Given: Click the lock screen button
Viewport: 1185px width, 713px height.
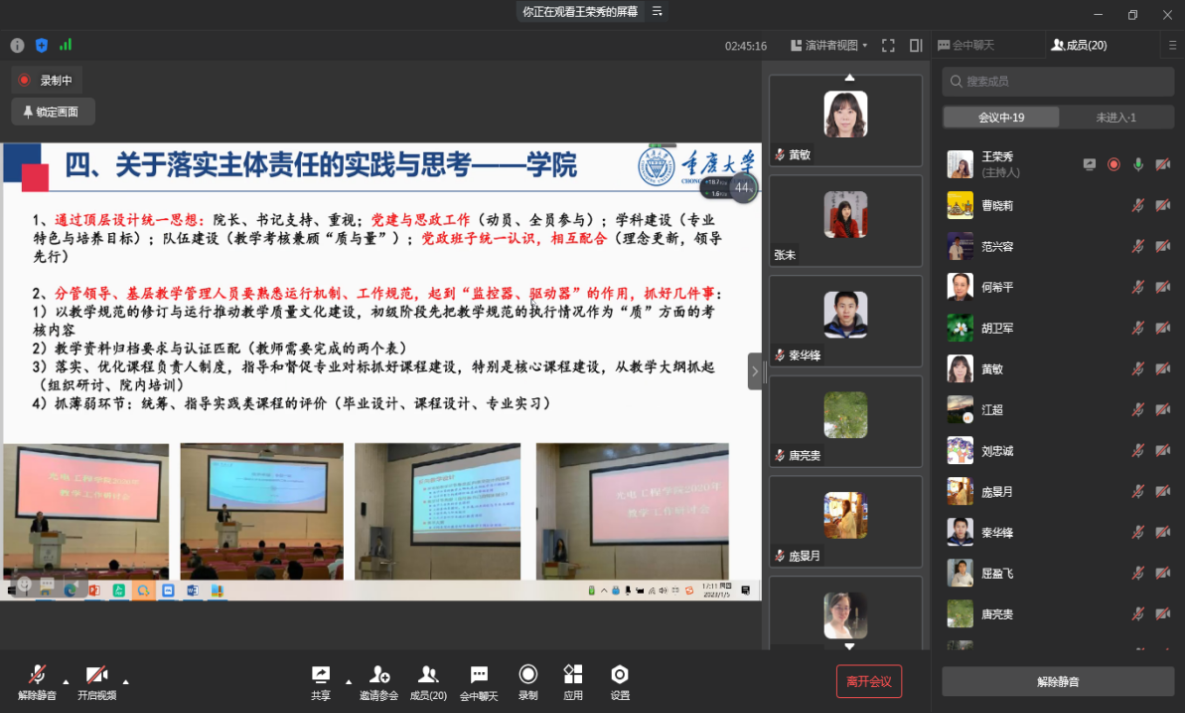Looking at the screenshot, I should (52, 112).
